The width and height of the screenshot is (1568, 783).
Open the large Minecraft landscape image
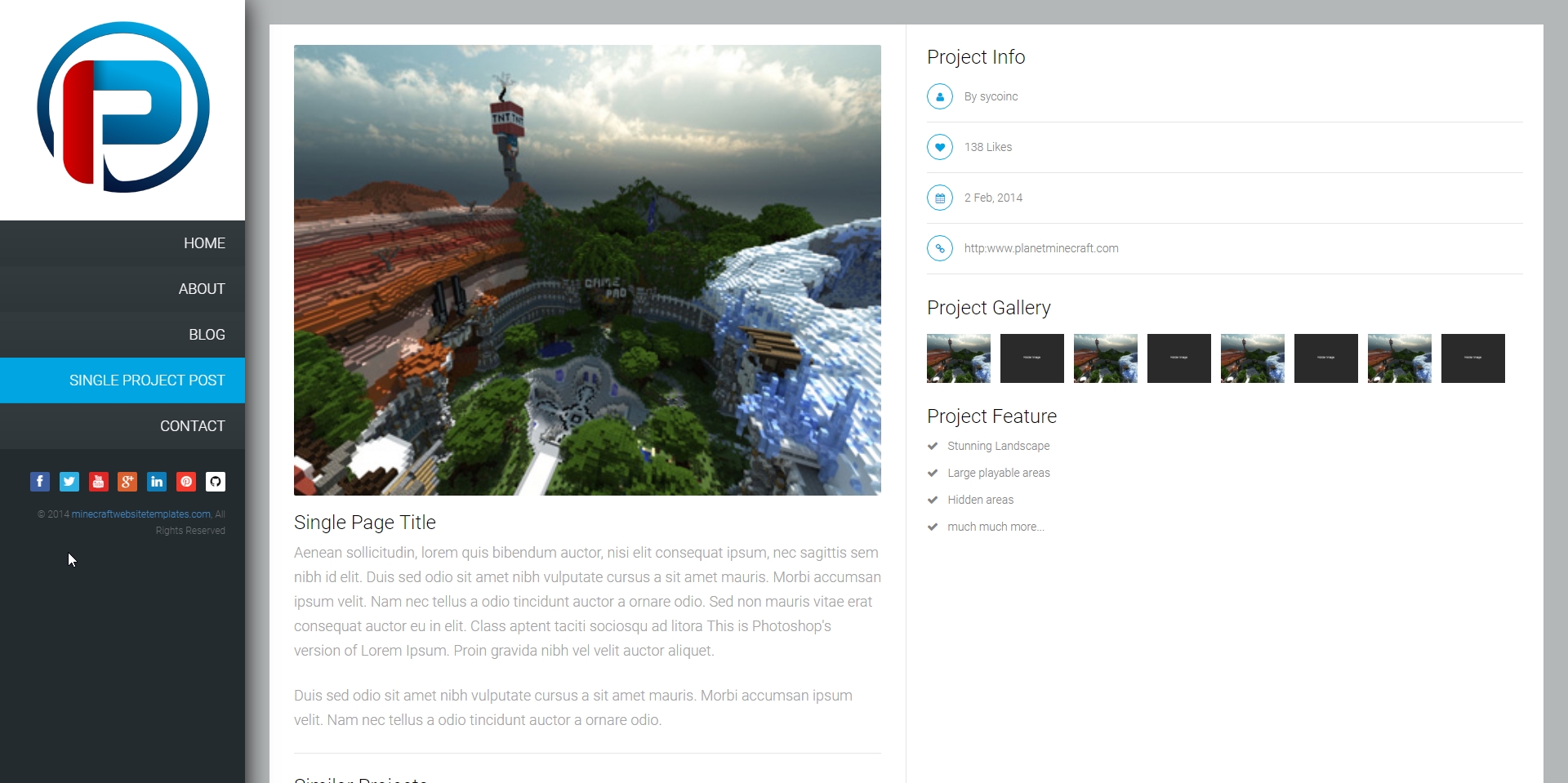587,270
